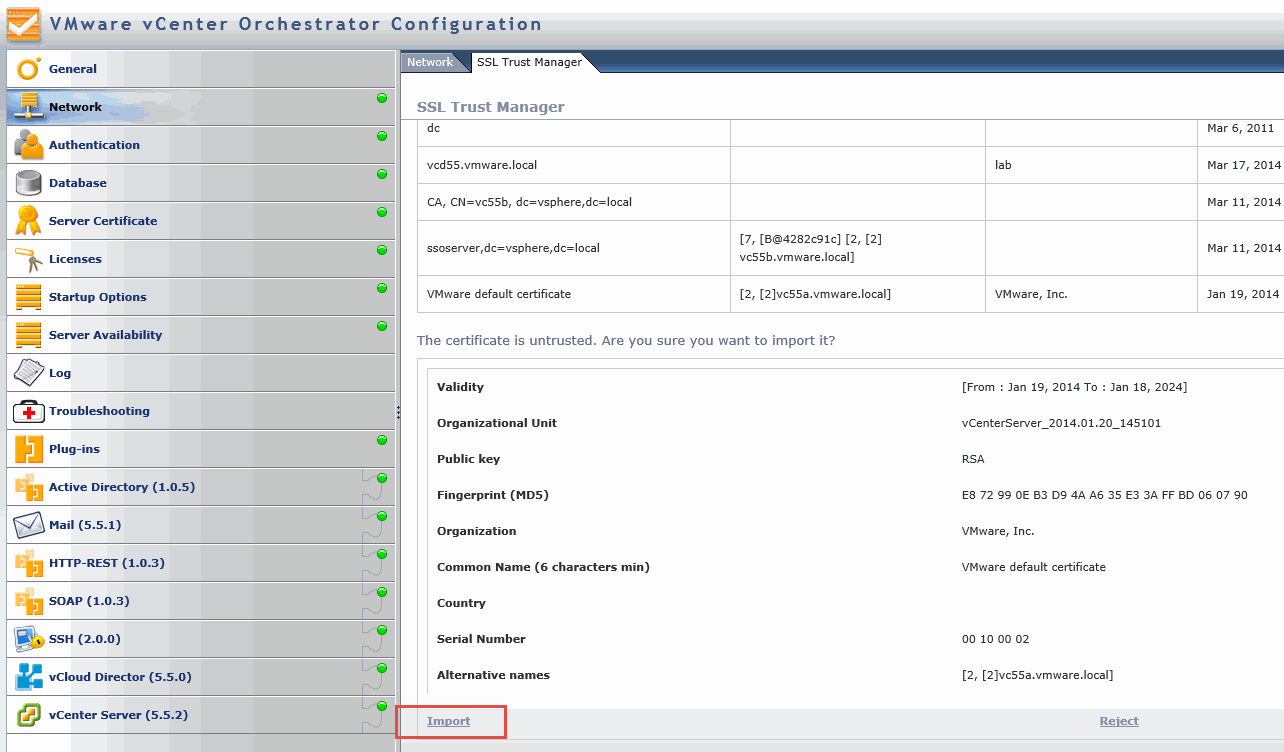Click the sidebar splitter handle
This screenshot has width=1284, height=752.
(x=398, y=412)
